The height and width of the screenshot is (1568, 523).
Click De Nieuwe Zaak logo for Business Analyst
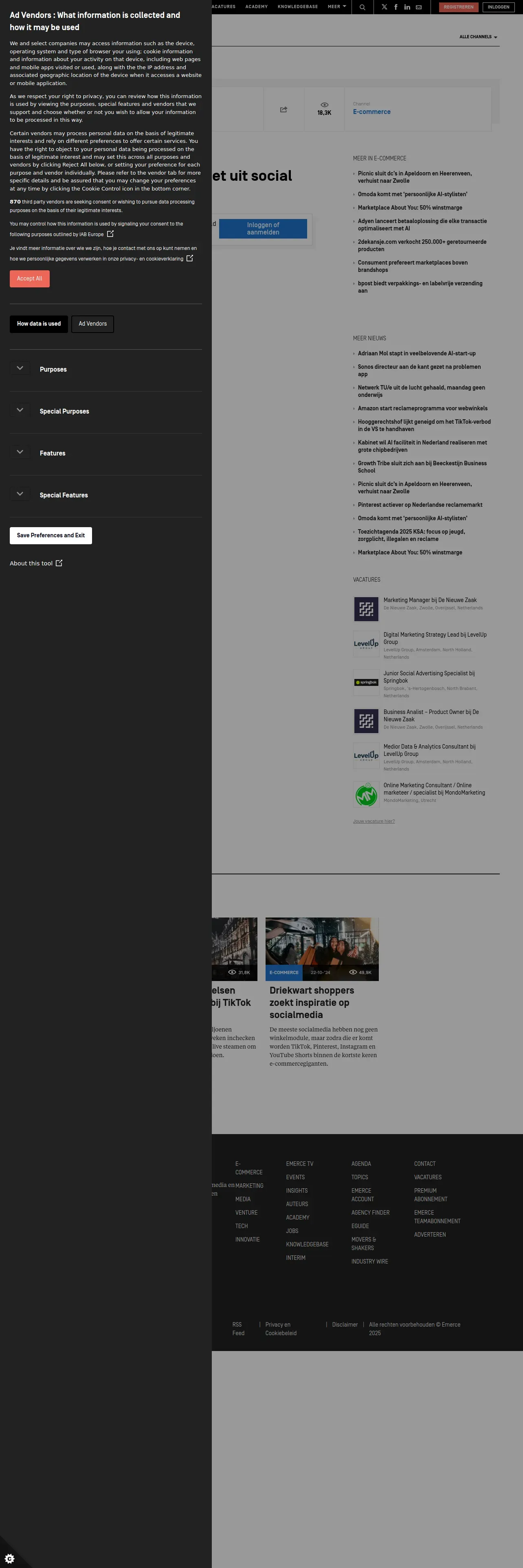[x=366, y=720]
